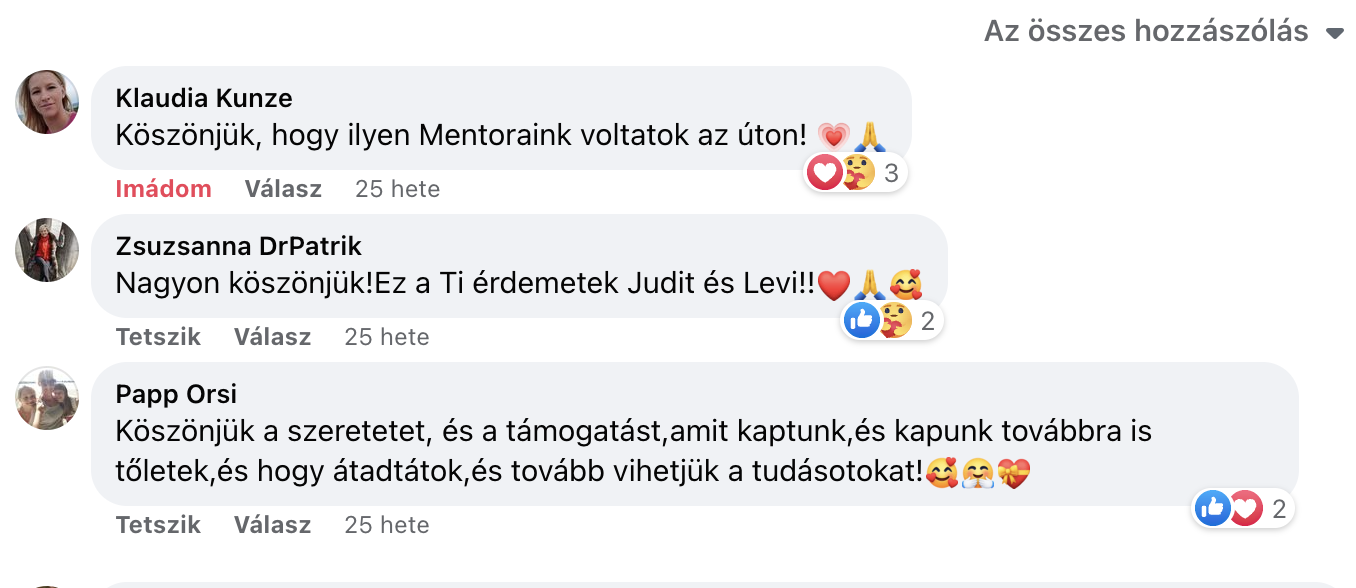This screenshot has width=1356, height=588.
Task: Open the Klaudia Kunze name link
Action: [x=204, y=98]
